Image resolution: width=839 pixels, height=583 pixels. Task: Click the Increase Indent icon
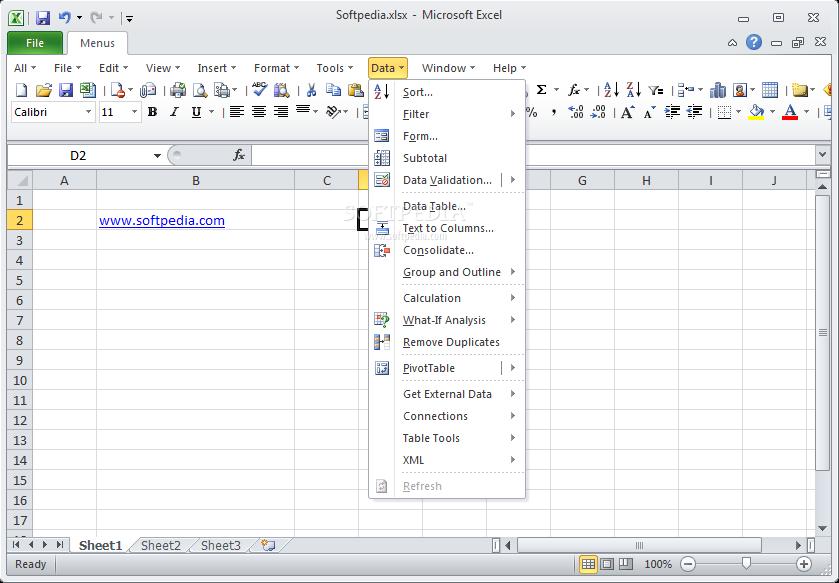coord(672,112)
